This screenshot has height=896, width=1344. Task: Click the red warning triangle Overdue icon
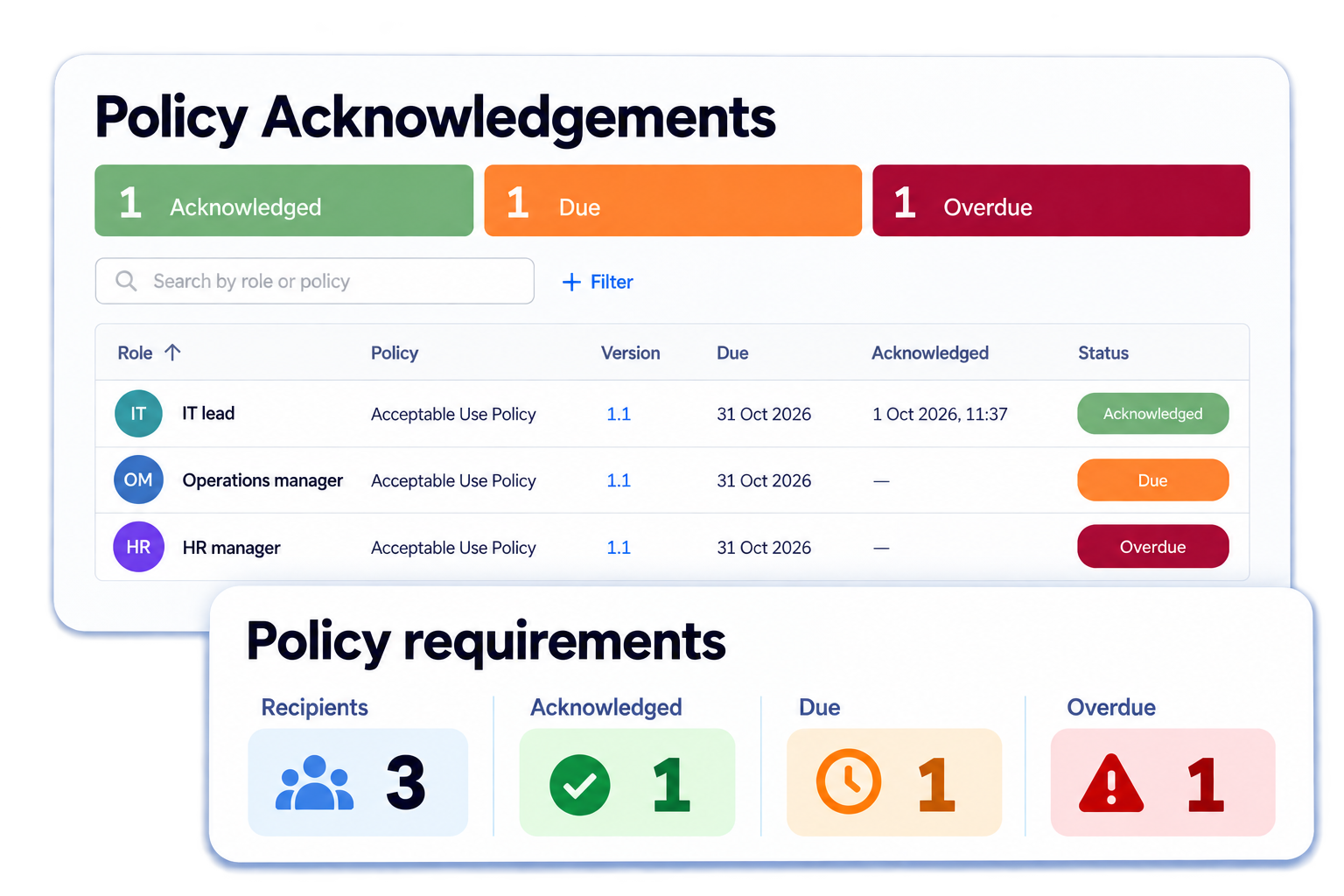pyautogui.click(x=1111, y=783)
